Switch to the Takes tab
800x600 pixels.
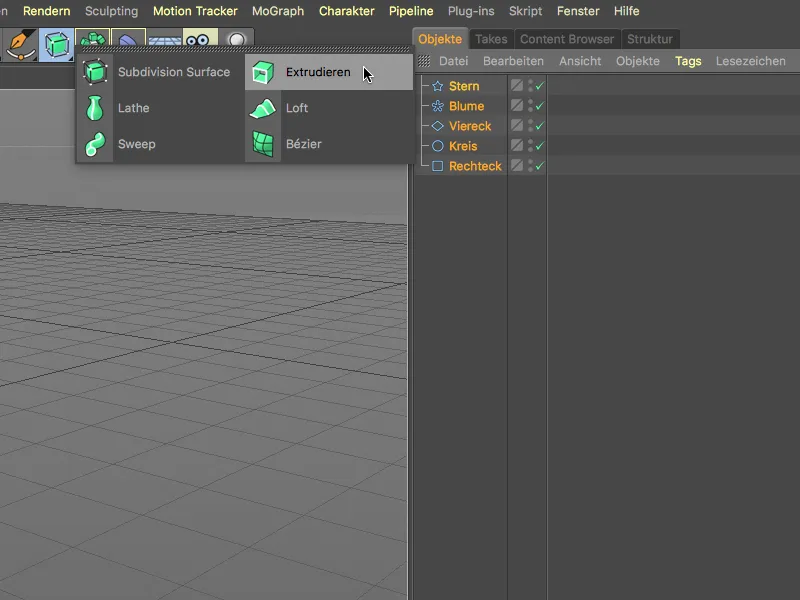tap(491, 39)
